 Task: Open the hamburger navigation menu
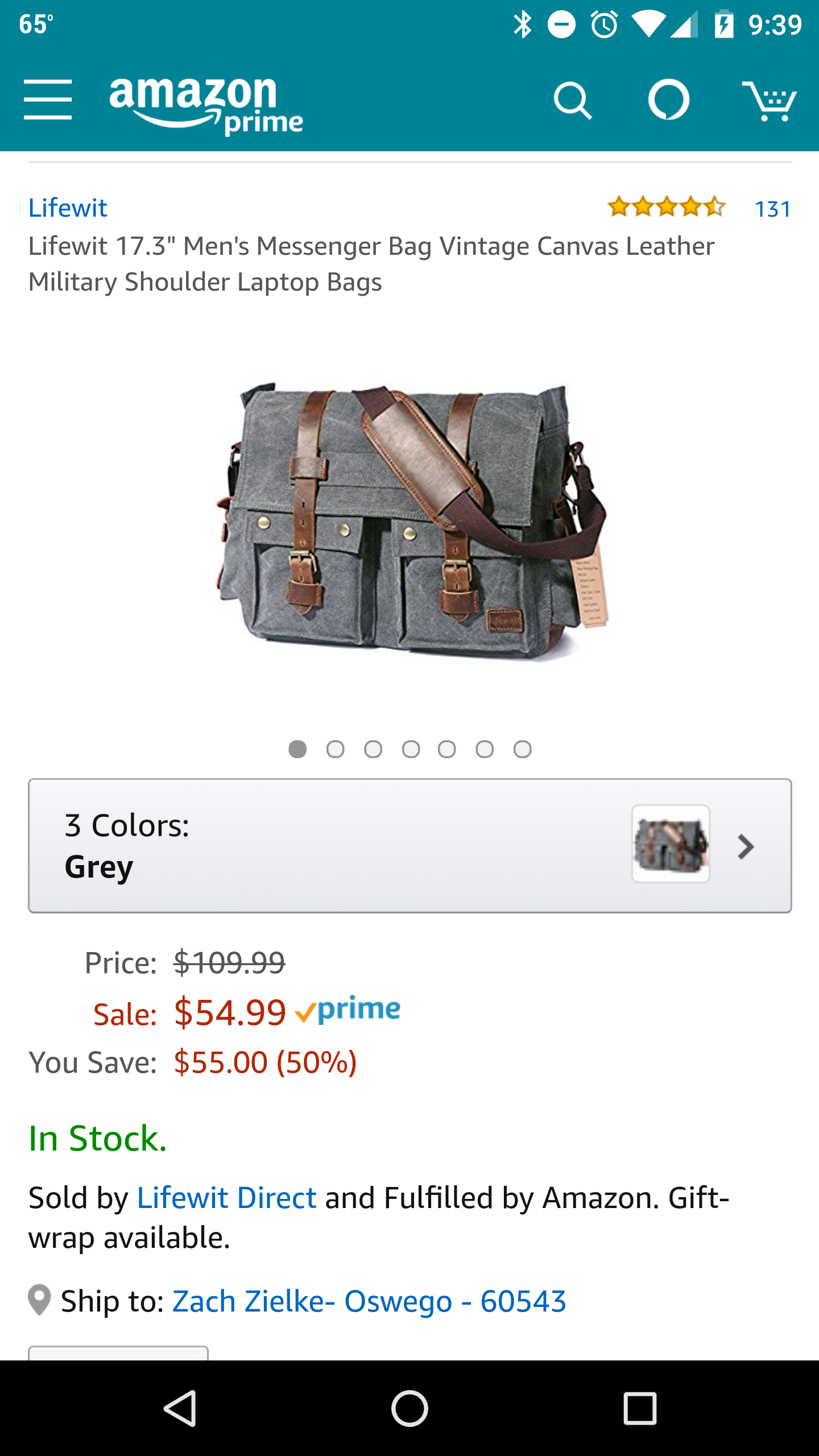[x=48, y=100]
